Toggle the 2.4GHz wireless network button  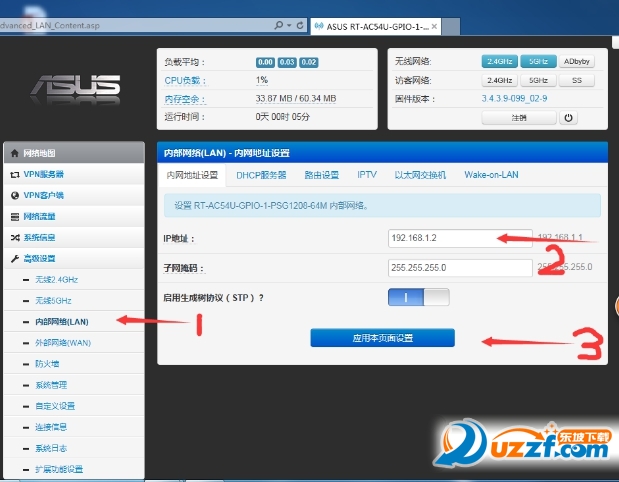499,61
